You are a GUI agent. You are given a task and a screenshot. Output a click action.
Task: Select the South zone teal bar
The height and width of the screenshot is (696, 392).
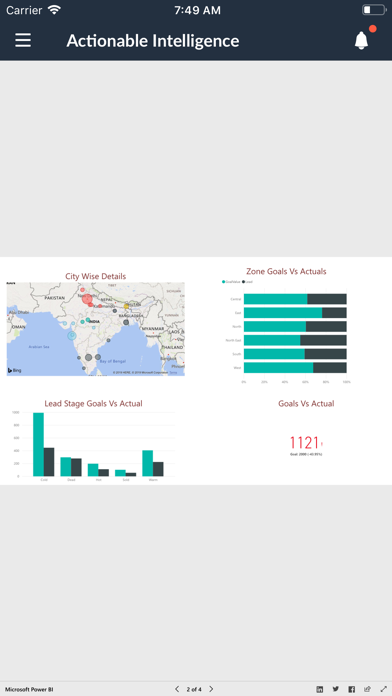274,354
